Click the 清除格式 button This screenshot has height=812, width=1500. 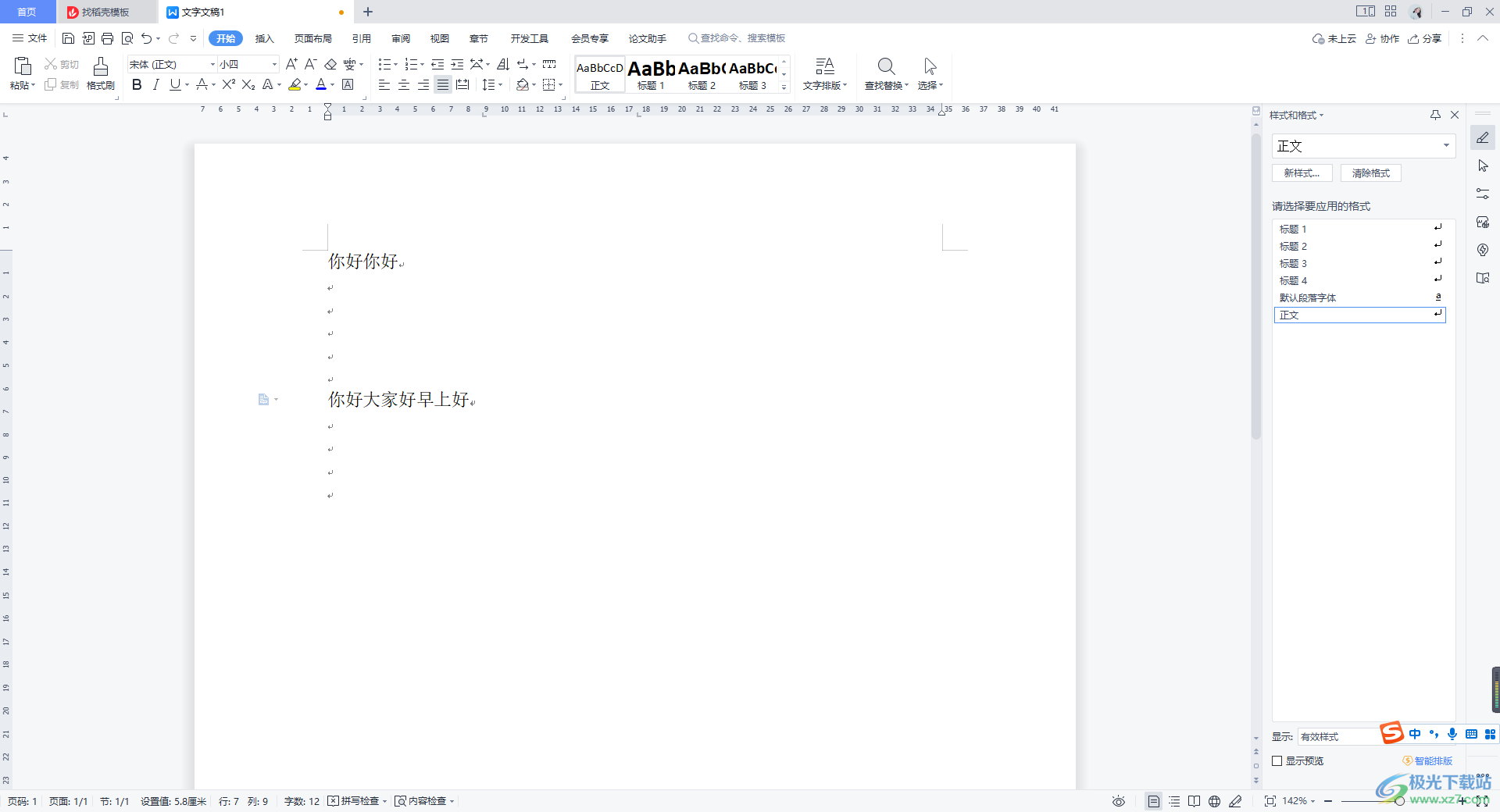tap(1371, 173)
